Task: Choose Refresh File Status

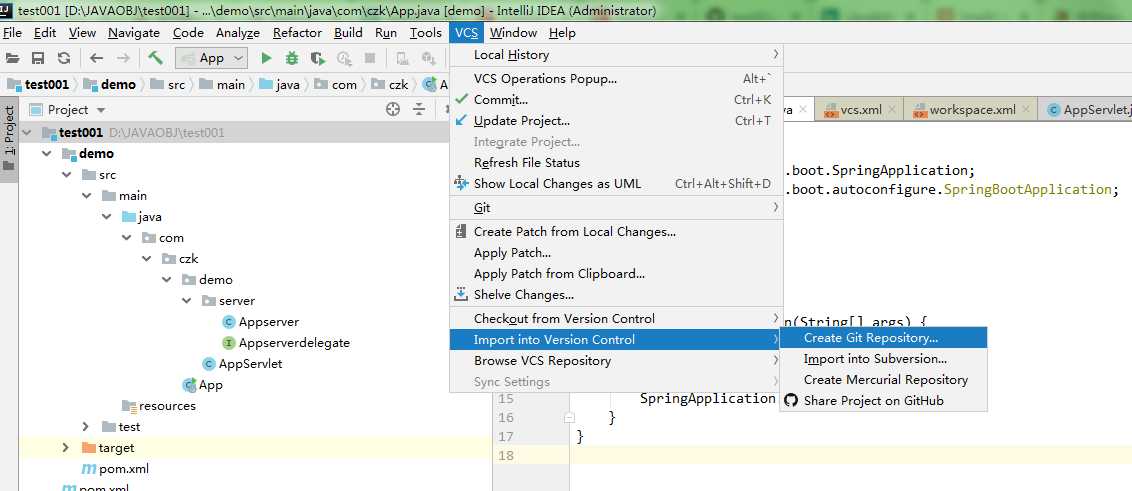Action: pyautogui.click(x=616, y=162)
